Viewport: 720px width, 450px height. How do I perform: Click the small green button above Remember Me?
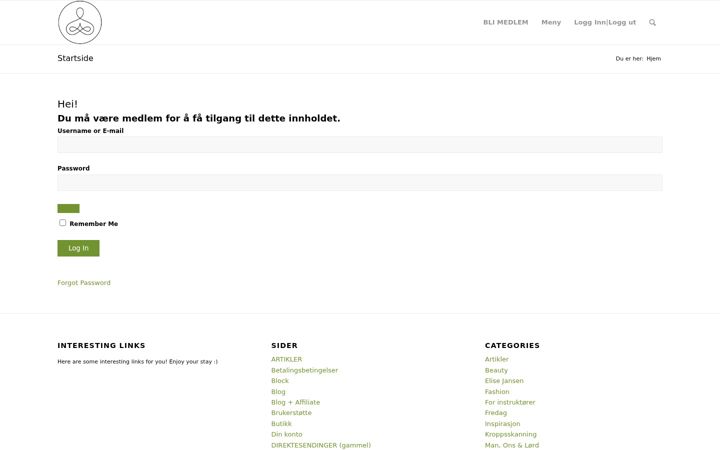68,208
